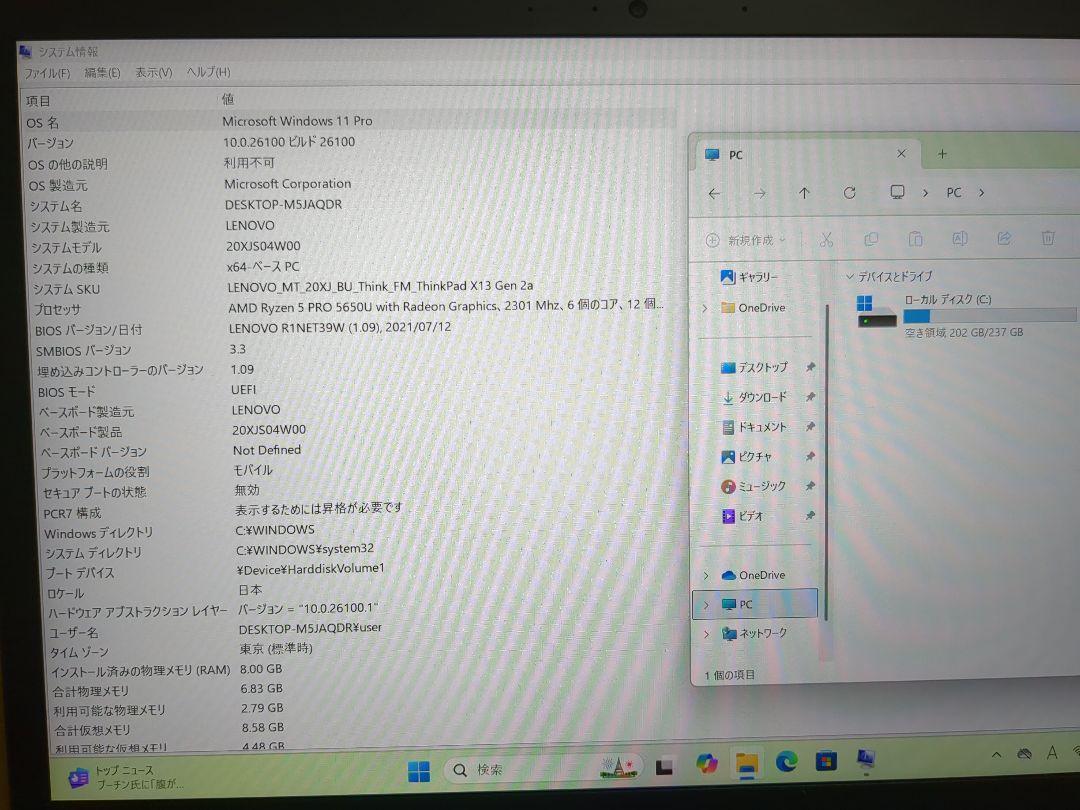This screenshot has height=810, width=1080.
Task: Open ミュージック in the sidebar
Action: click(753, 486)
